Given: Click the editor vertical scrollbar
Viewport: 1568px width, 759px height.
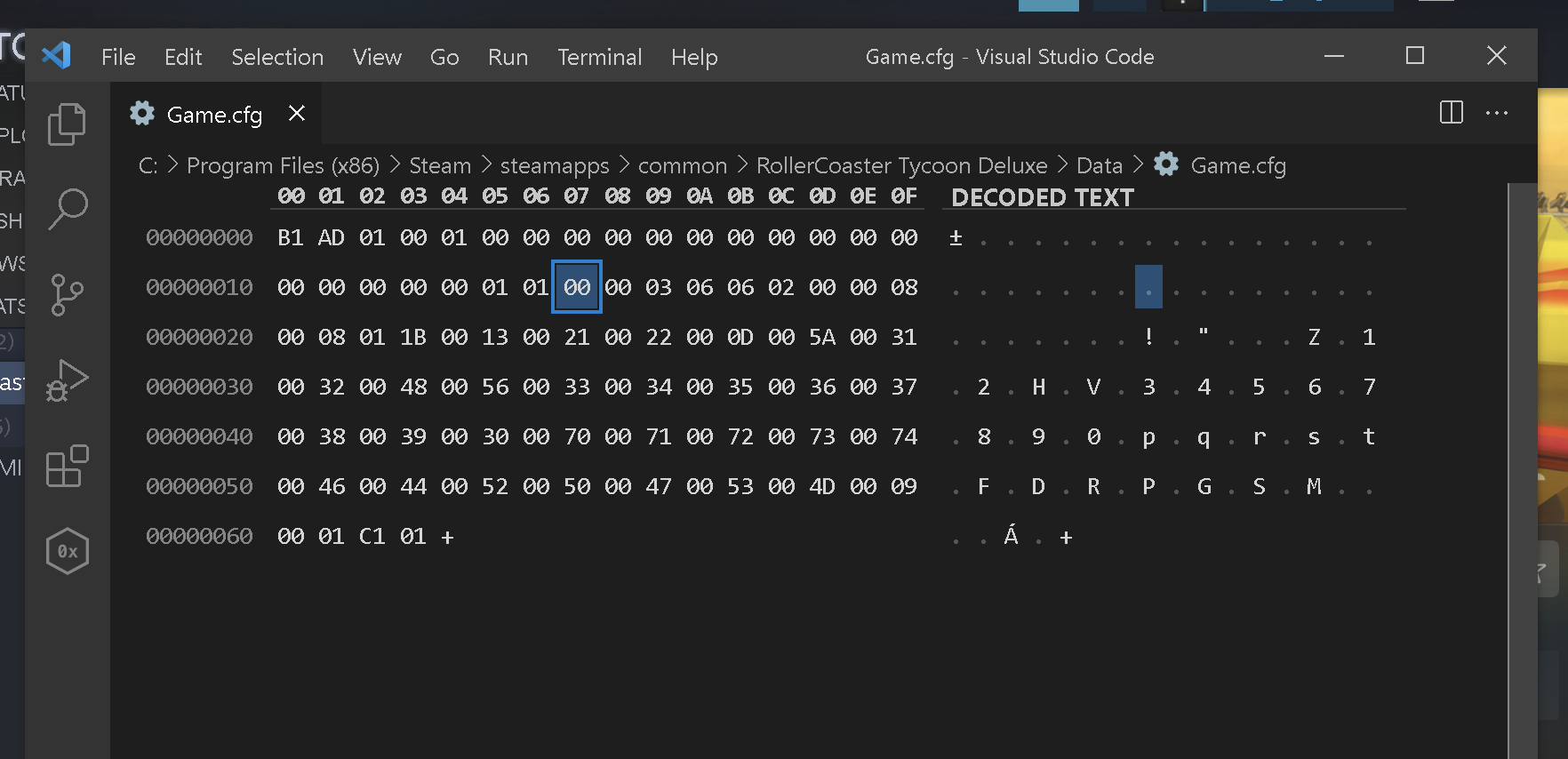Looking at the screenshot, I should pyautogui.click(x=1522, y=471).
